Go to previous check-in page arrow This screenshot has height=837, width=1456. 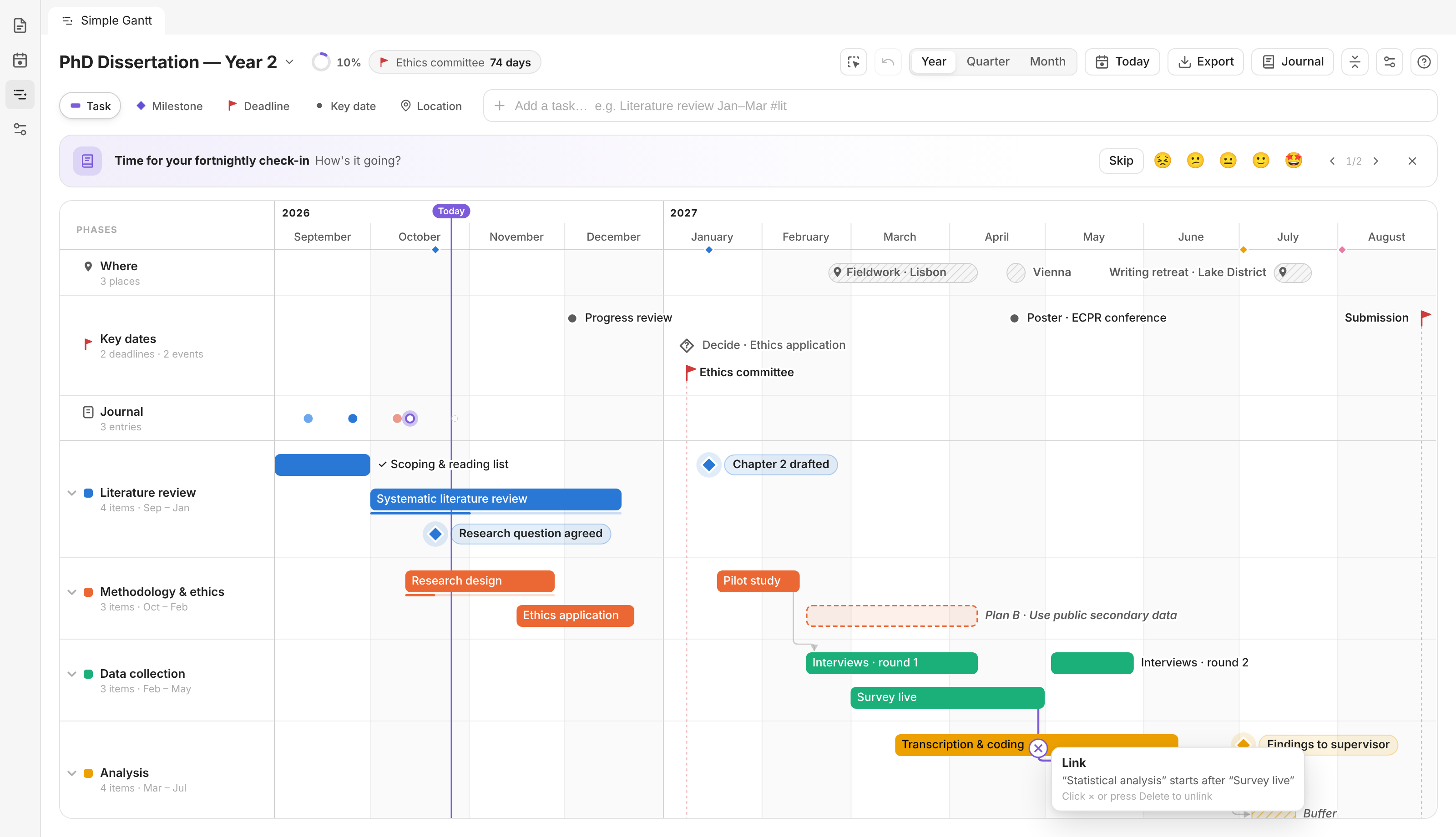pos(1332,161)
